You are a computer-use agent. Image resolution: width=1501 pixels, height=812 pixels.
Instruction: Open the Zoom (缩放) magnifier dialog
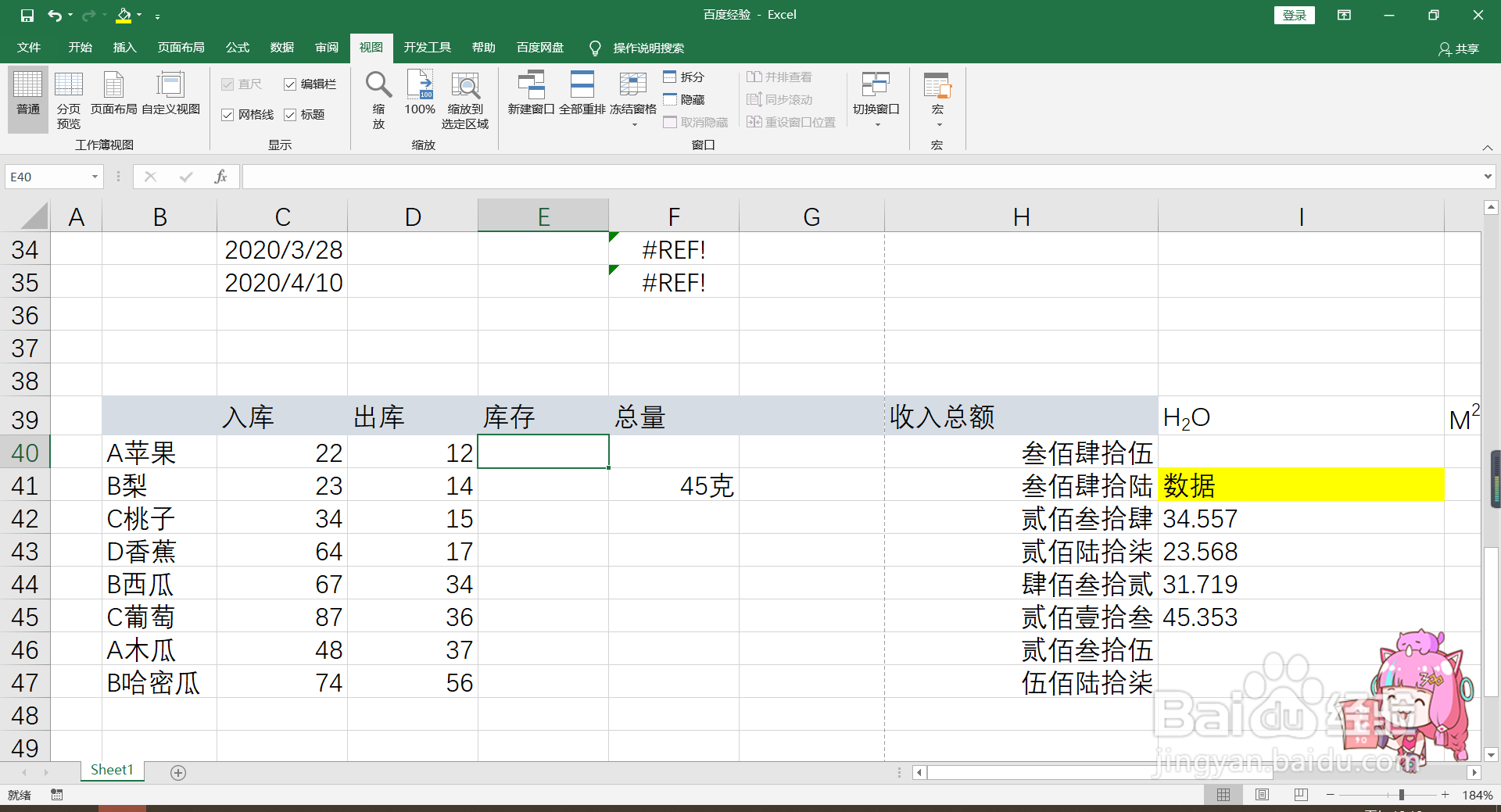point(378,98)
